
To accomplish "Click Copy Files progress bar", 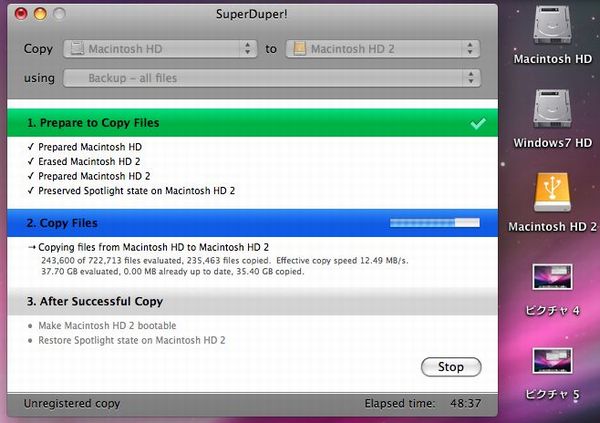I will tap(435, 222).
